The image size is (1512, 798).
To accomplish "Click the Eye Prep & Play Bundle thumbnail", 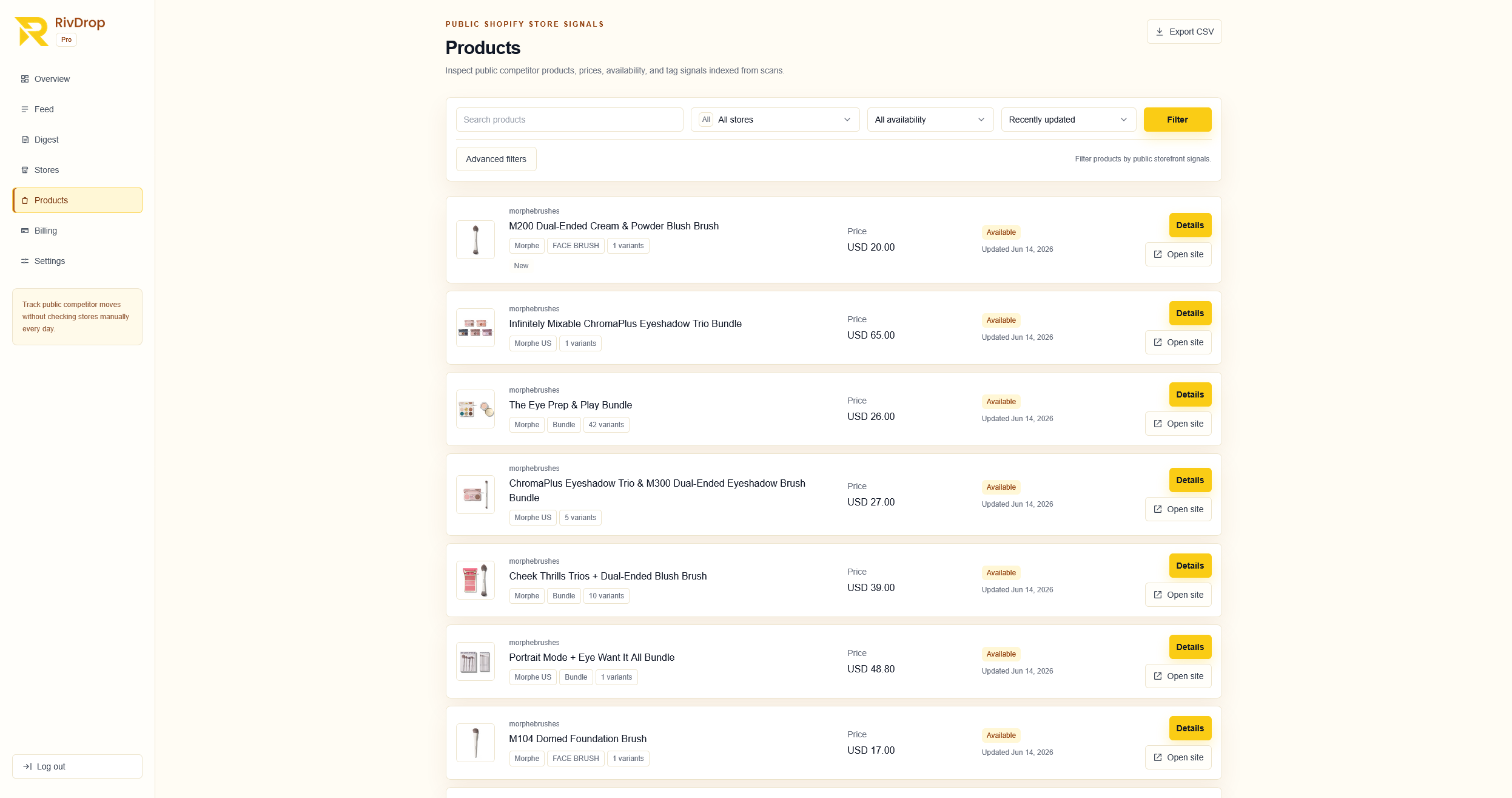I will 475,409.
